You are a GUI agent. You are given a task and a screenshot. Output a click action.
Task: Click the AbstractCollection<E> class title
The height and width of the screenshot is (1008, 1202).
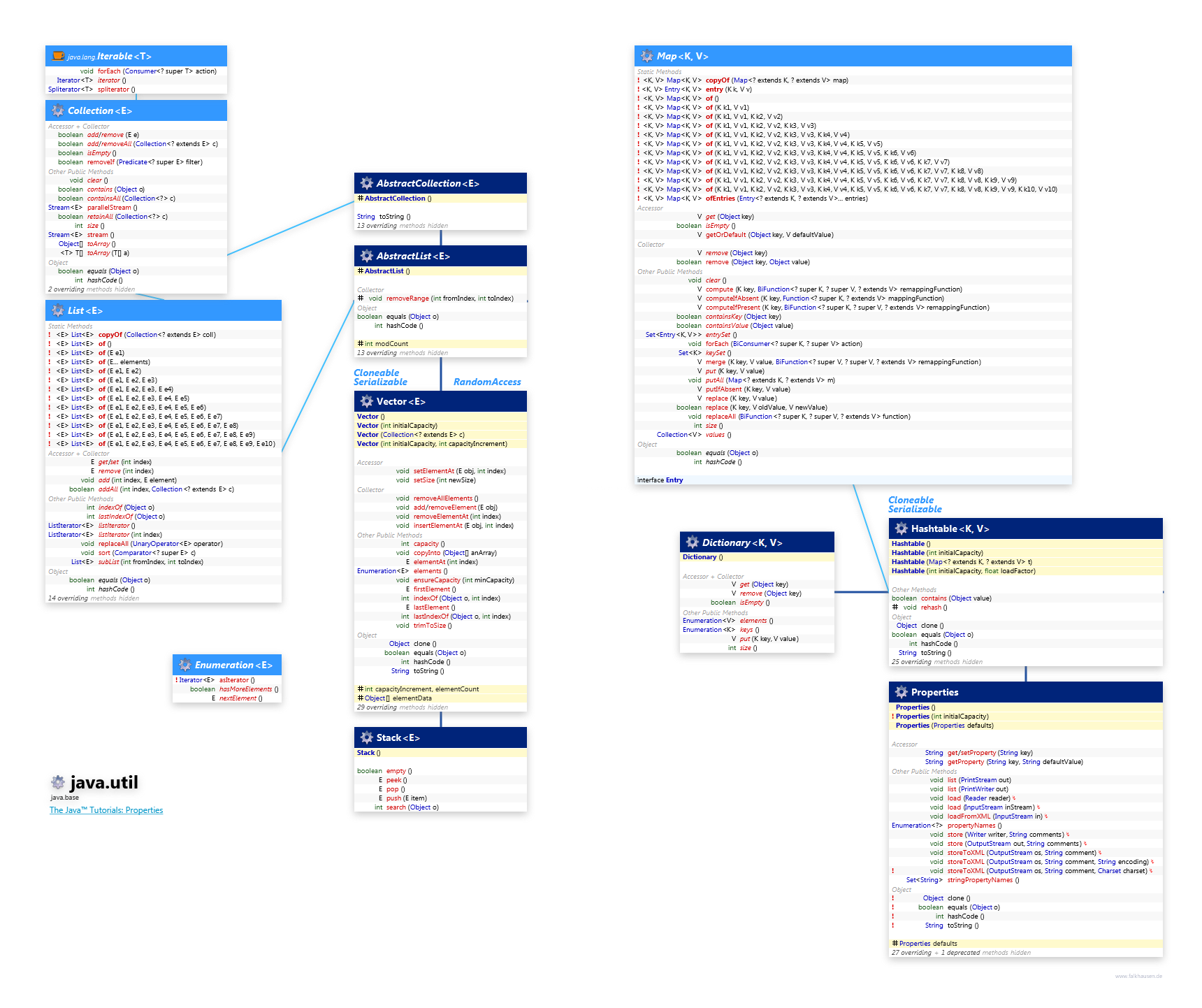[428, 183]
